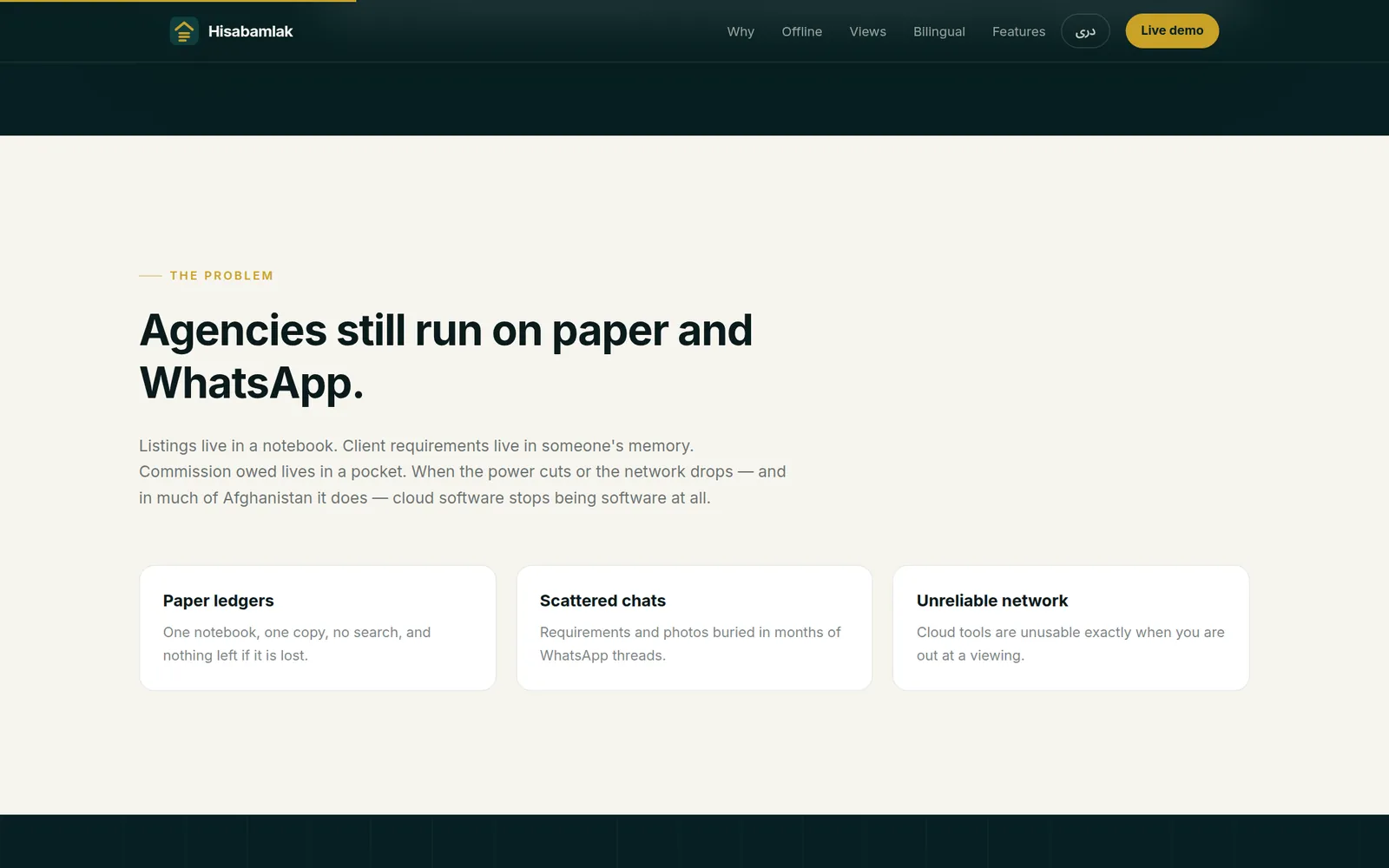This screenshot has width=1389, height=868.
Task: Click "Cloud tools are unusable exactly" text
Action: pos(1070,644)
